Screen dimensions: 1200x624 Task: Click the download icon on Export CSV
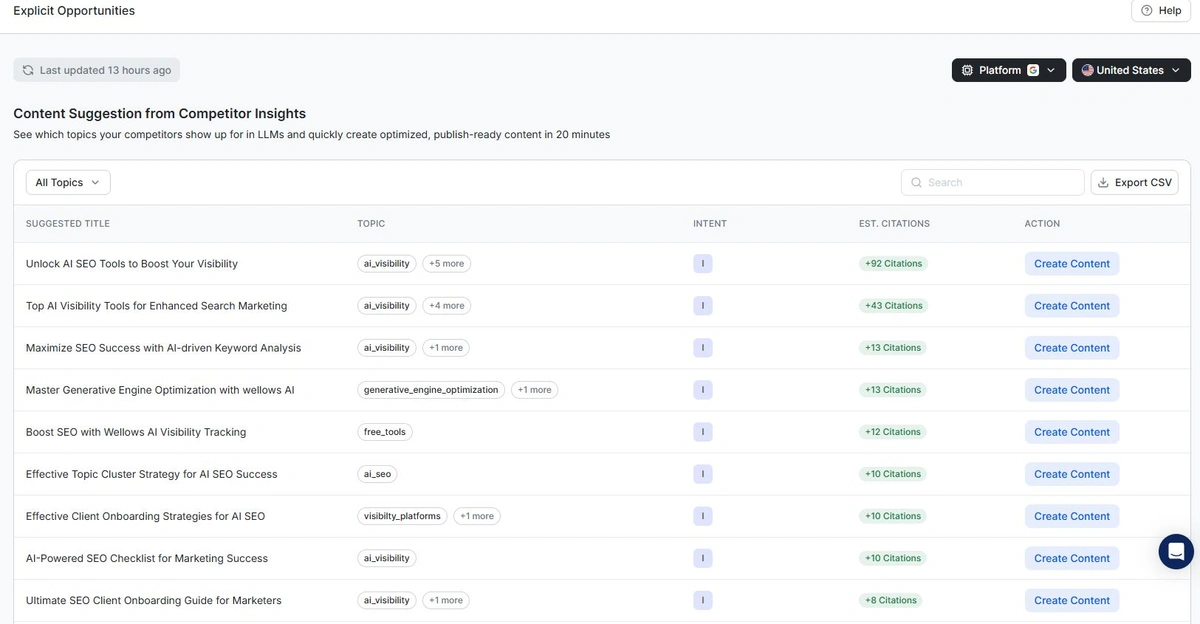pos(1104,182)
